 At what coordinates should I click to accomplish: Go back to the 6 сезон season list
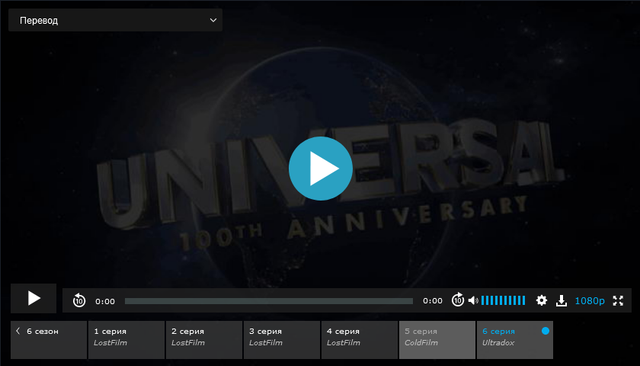tap(49, 340)
